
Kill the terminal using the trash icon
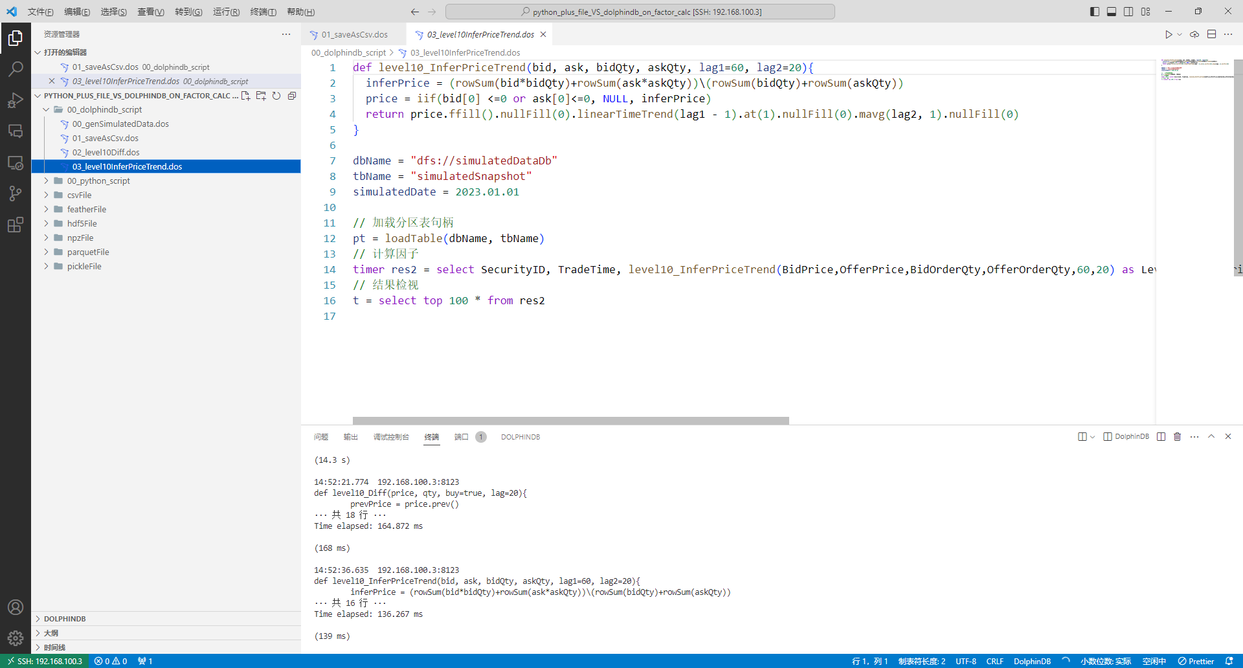[x=1177, y=437]
